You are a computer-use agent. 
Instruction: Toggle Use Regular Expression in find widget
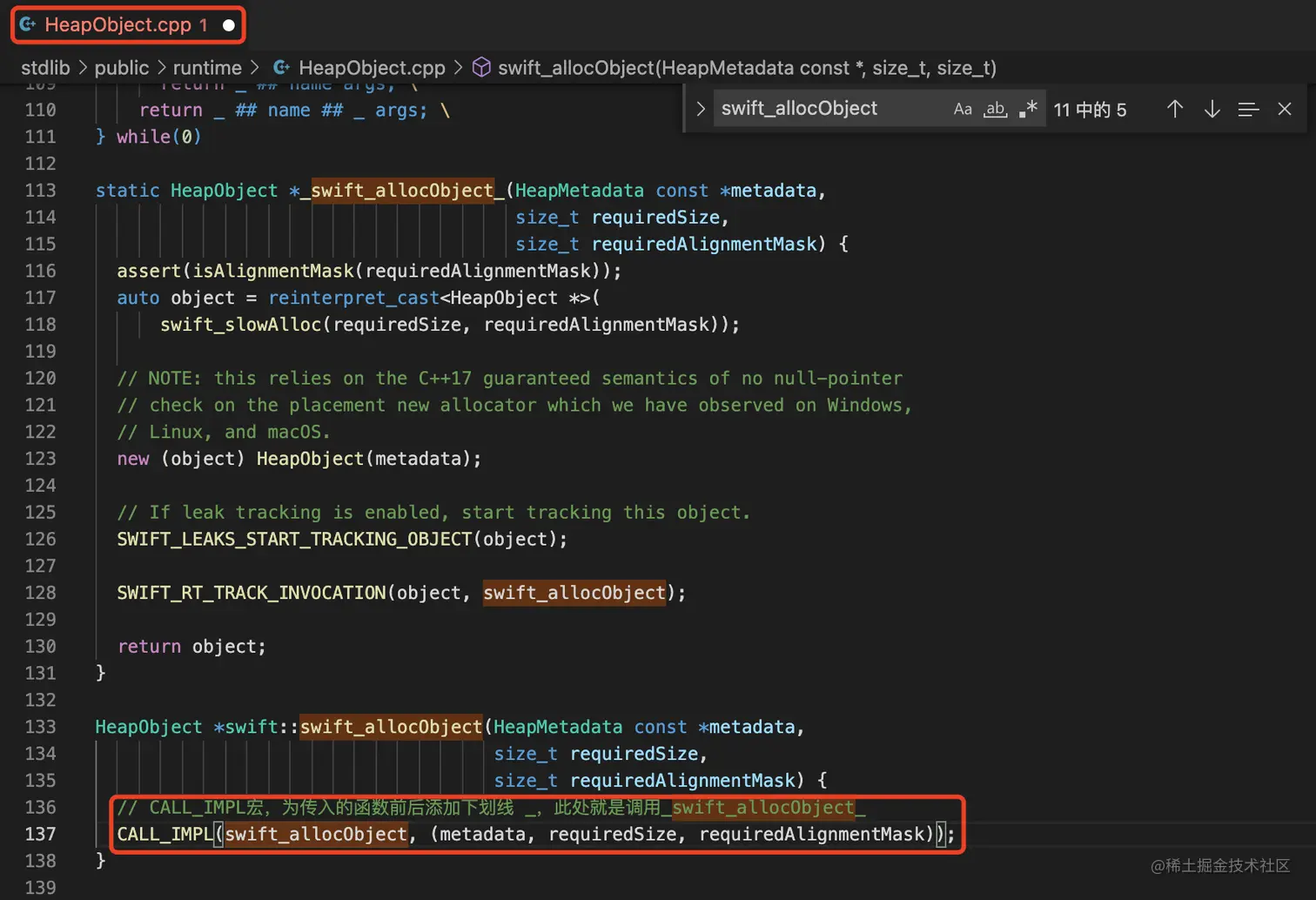(x=1028, y=109)
